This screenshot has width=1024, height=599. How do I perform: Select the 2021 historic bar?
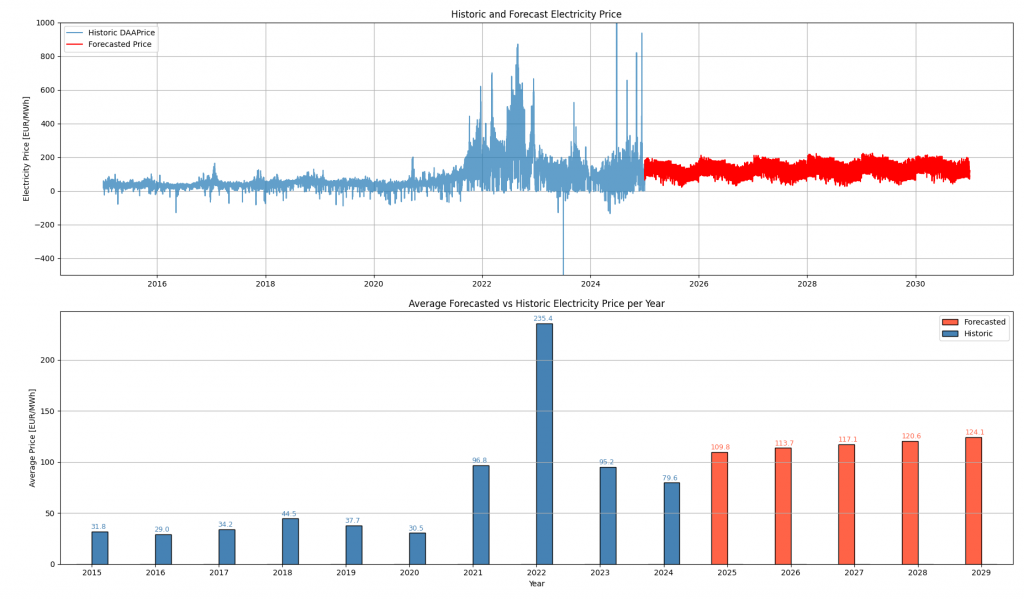(x=481, y=514)
